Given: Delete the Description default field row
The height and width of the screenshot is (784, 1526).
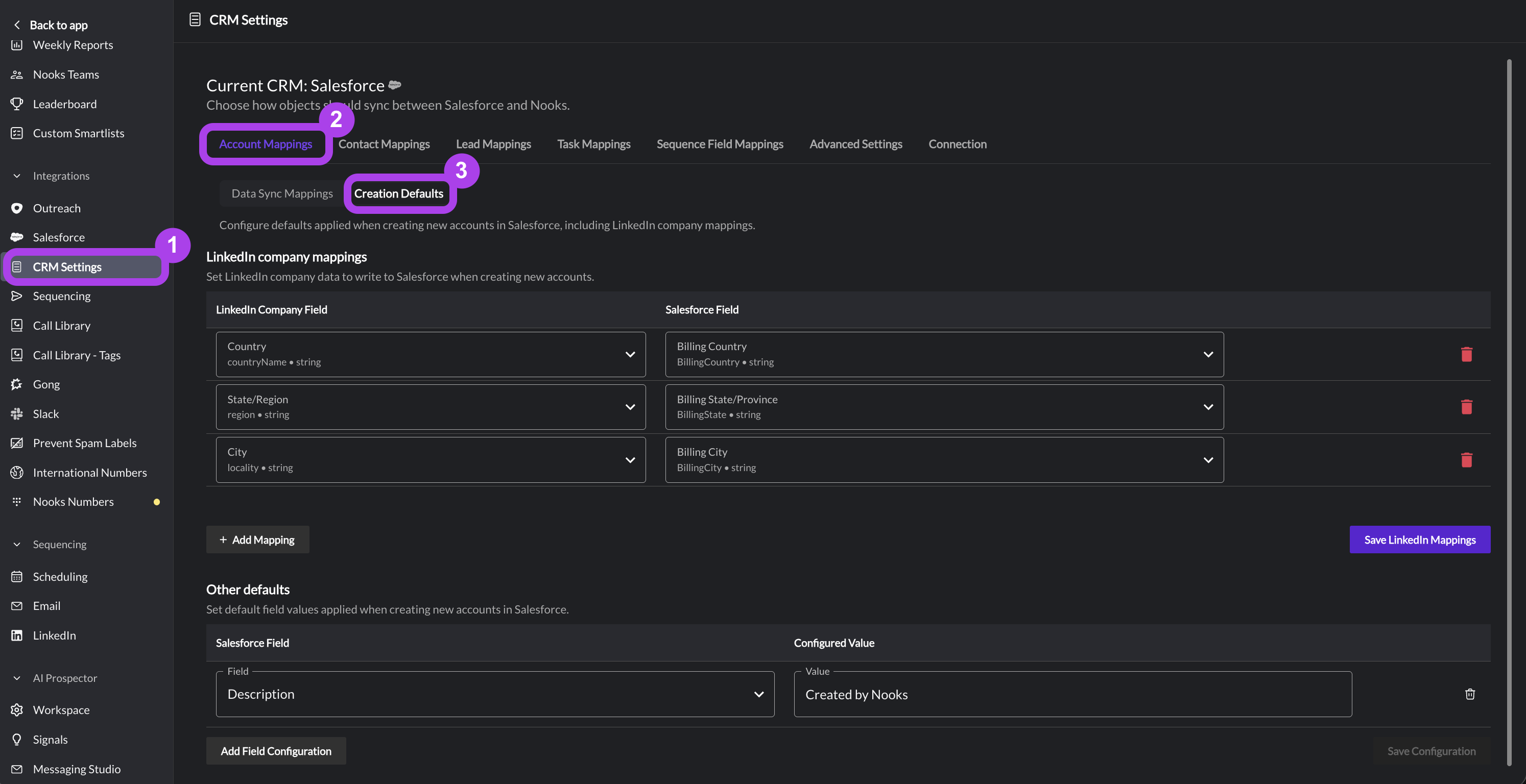Looking at the screenshot, I should point(1470,694).
